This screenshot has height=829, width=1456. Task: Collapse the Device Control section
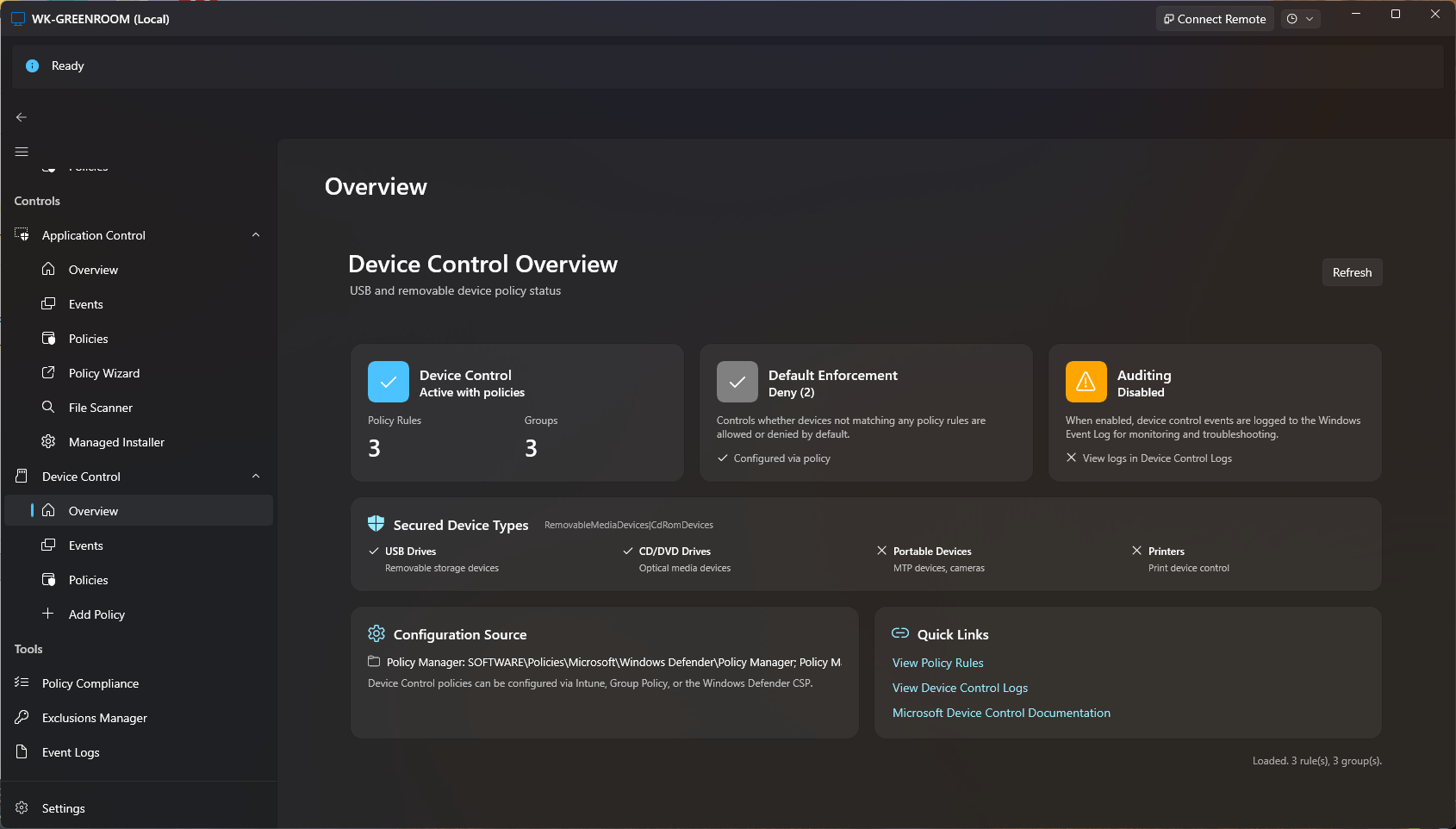pos(256,476)
